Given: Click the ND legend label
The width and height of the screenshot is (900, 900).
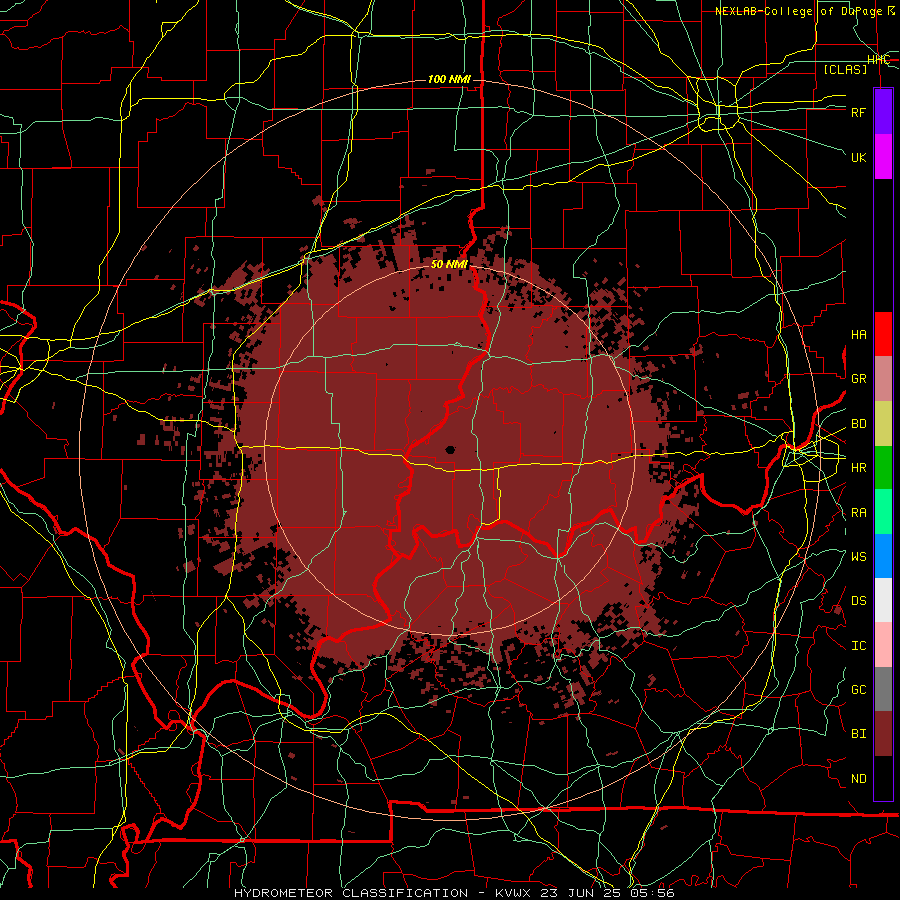Looking at the screenshot, I should pyautogui.click(x=859, y=779).
